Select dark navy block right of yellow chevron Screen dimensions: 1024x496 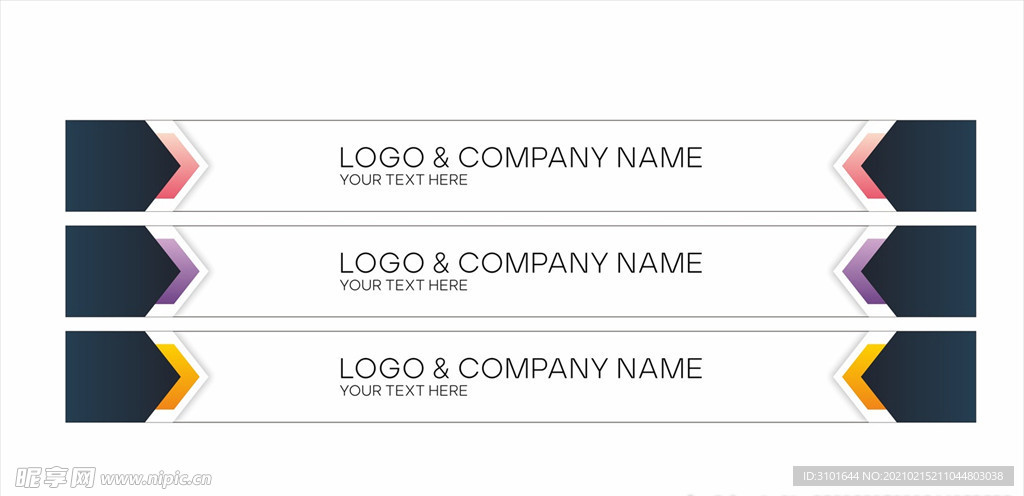pos(935,376)
